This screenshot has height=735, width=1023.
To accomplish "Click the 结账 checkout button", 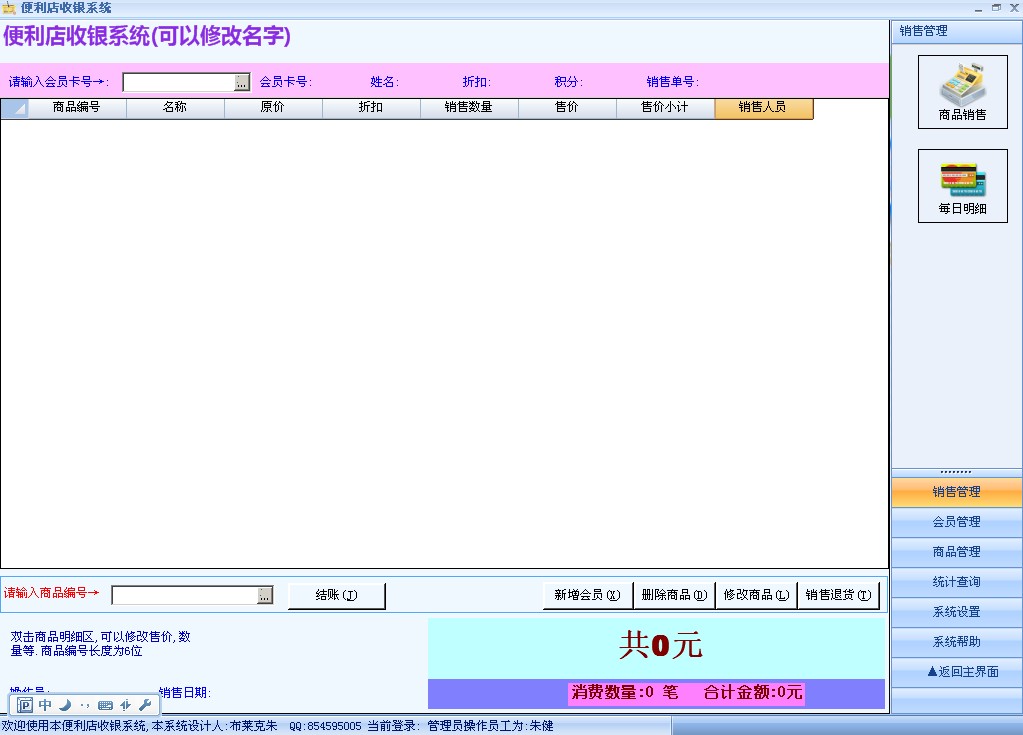I will tap(336, 596).
